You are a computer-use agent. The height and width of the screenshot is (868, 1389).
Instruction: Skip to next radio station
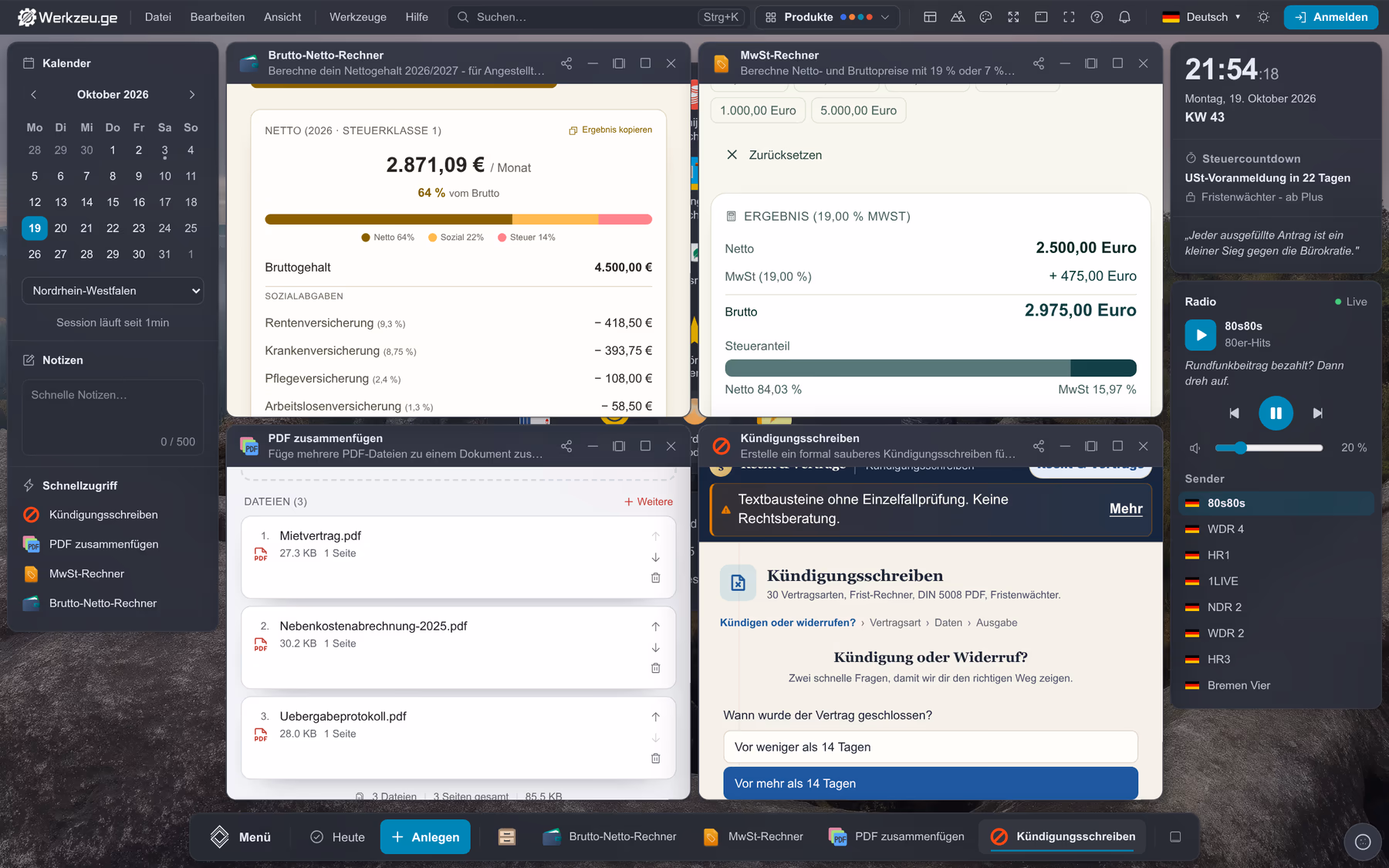(x=1318, y=414)
